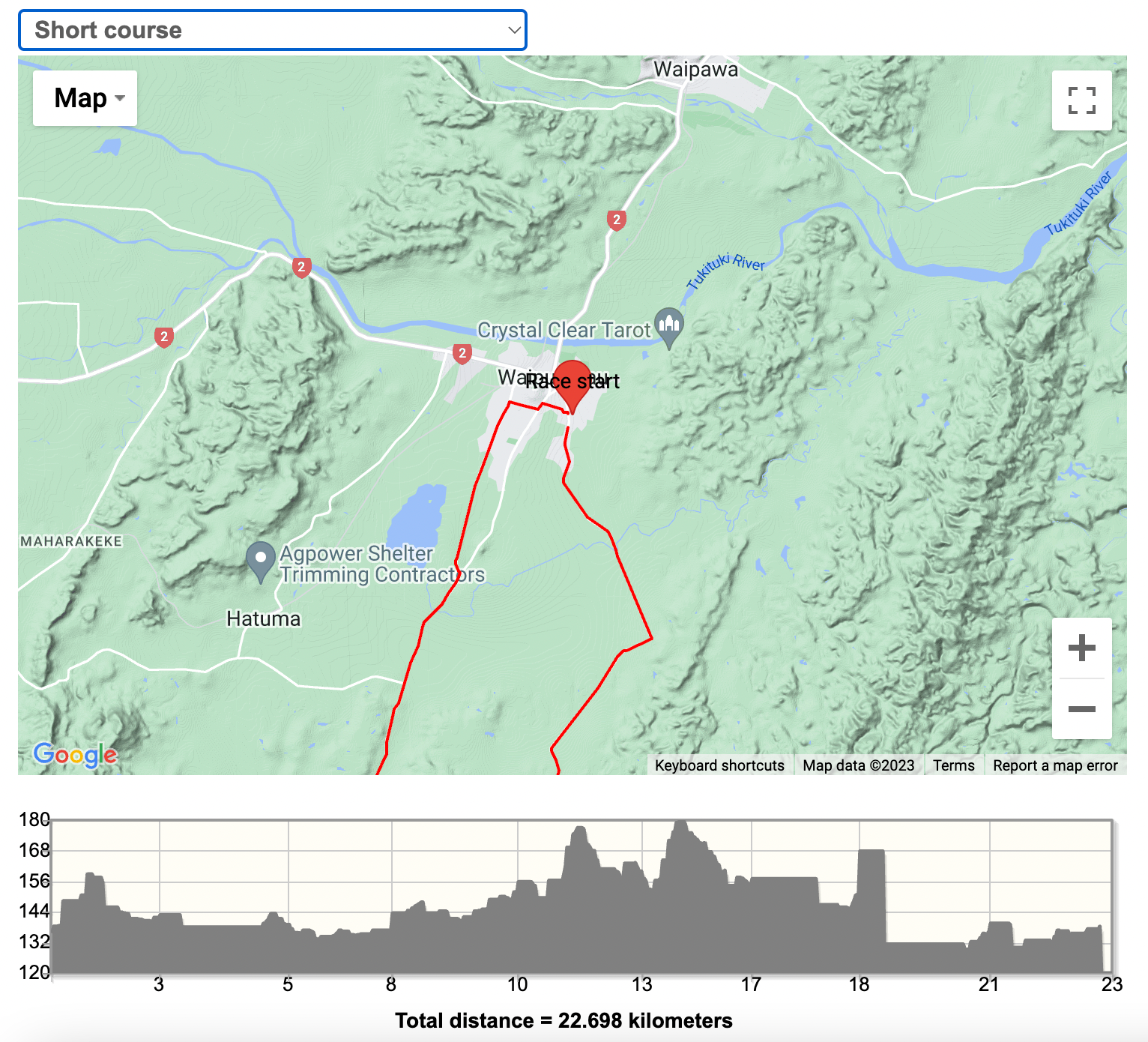Open Keyboard shortcuts
Screen dimensions: 1148x1042
[719, 765]
